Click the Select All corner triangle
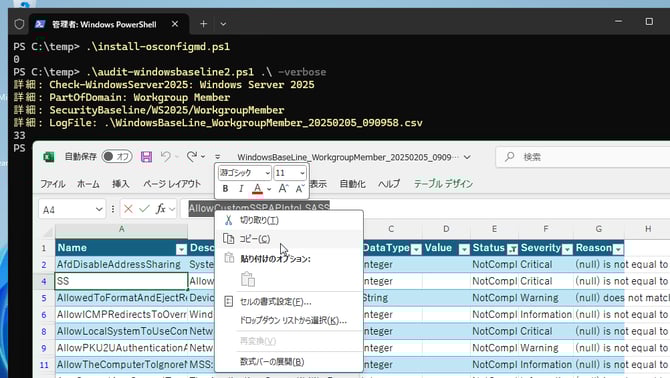This screenshot has height=378, width=670. coord(47,232)
